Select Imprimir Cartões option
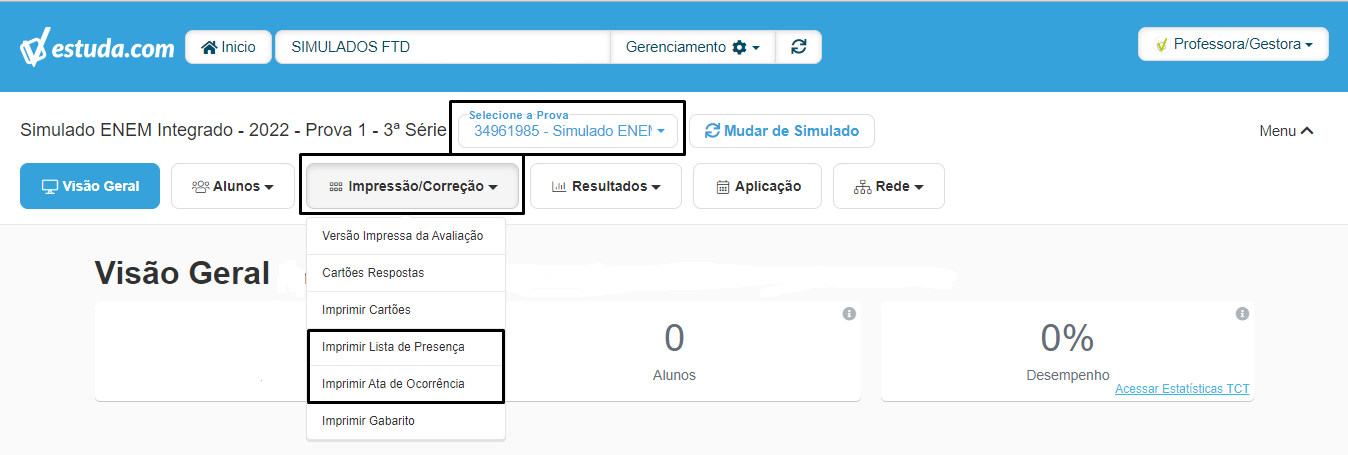1348x455 pixels. (406, 310)
